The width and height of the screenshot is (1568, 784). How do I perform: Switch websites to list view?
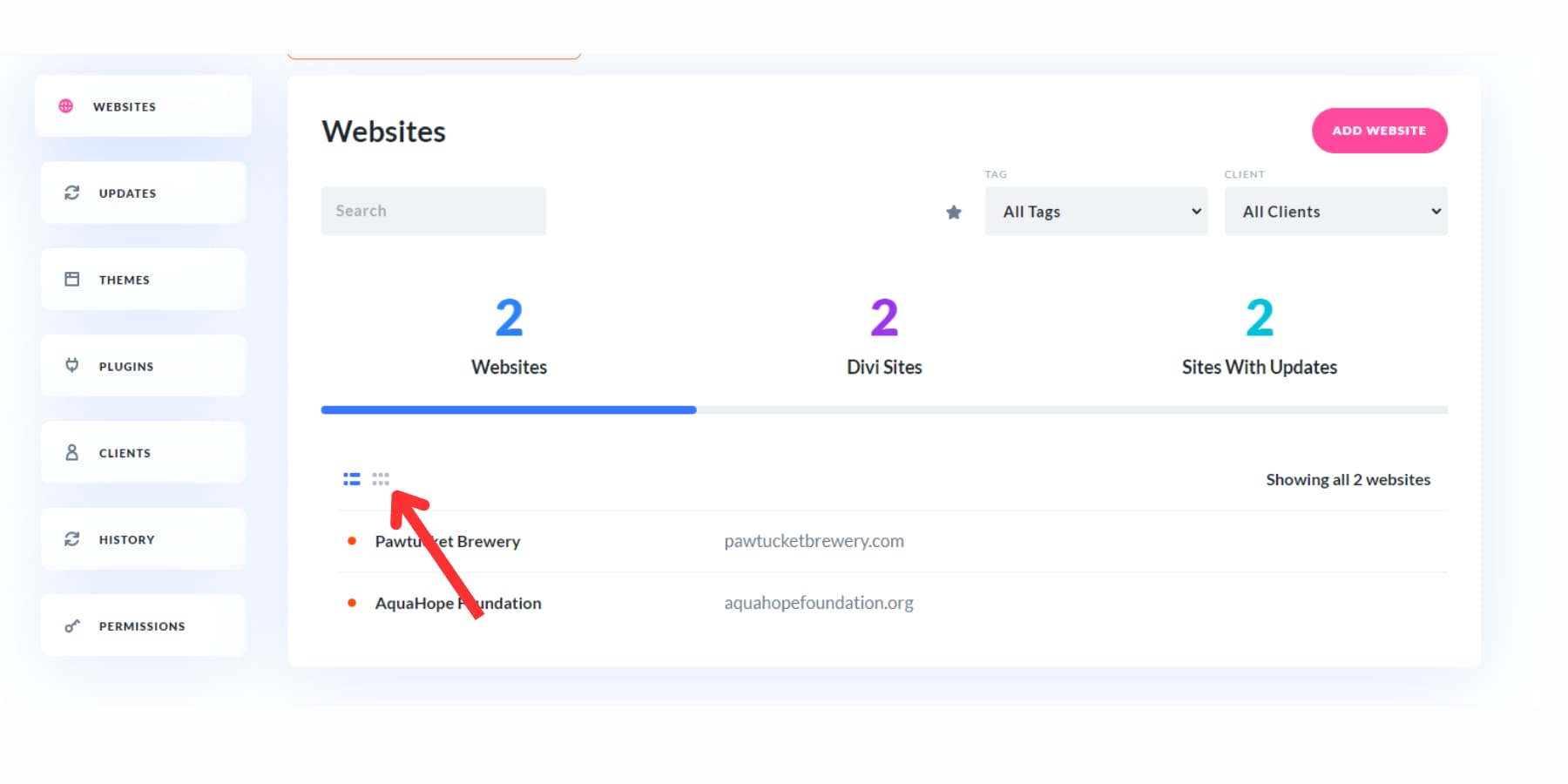click(351, 478)
